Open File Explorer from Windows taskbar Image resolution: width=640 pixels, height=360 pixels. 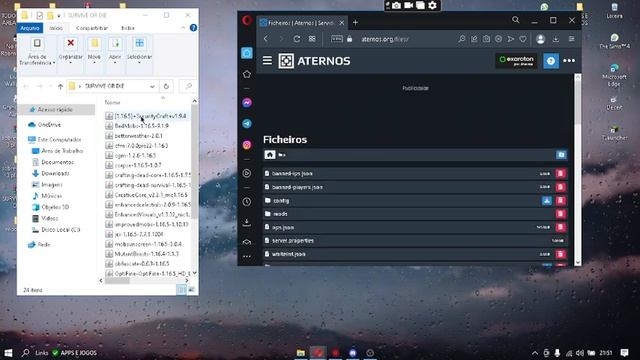point(301,353)
